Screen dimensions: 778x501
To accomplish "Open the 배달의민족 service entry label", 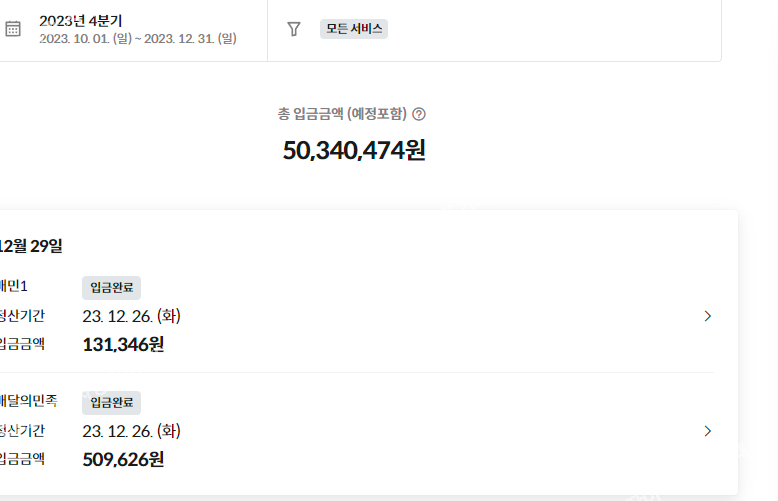I will click(28, 401).
